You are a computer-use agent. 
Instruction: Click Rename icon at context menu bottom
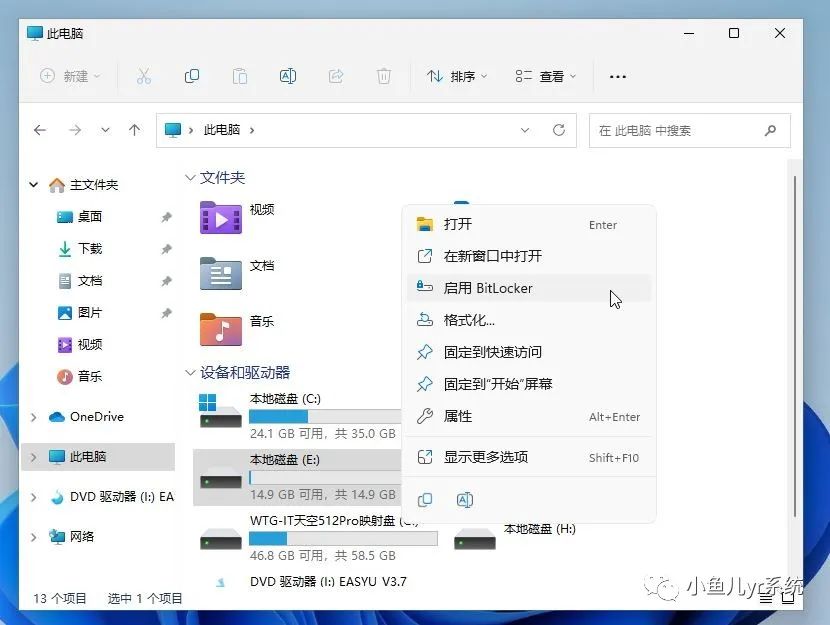coord(464,500)
